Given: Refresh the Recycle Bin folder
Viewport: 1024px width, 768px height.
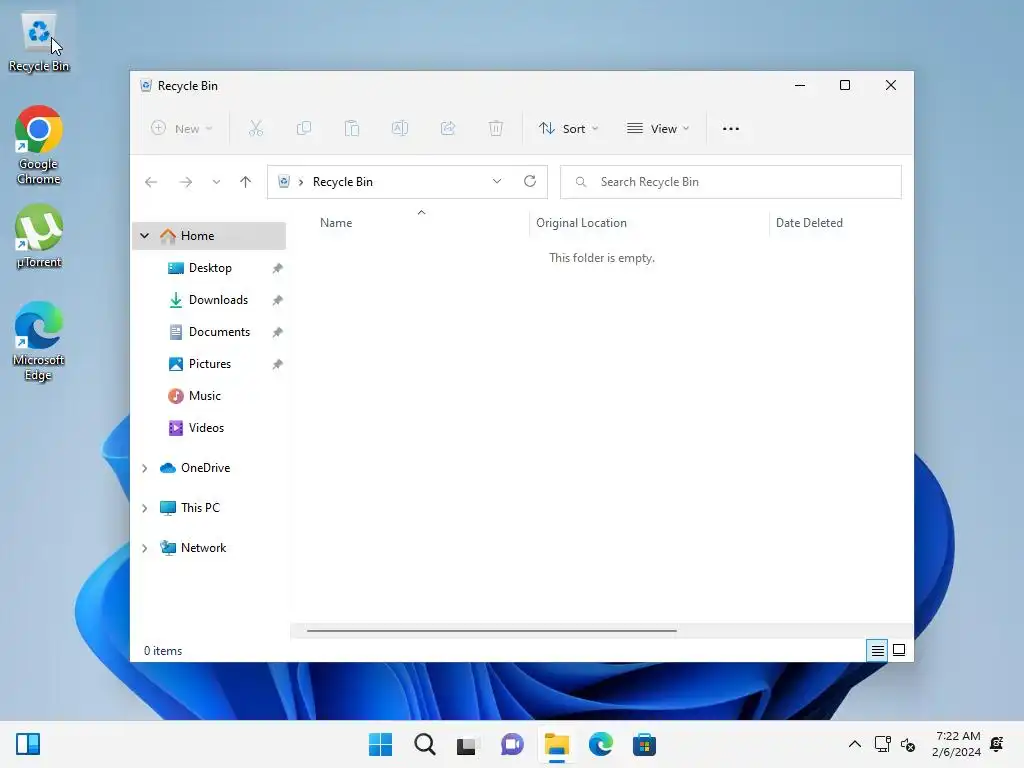Looking at the screenshot, I should tap(530, 182).
